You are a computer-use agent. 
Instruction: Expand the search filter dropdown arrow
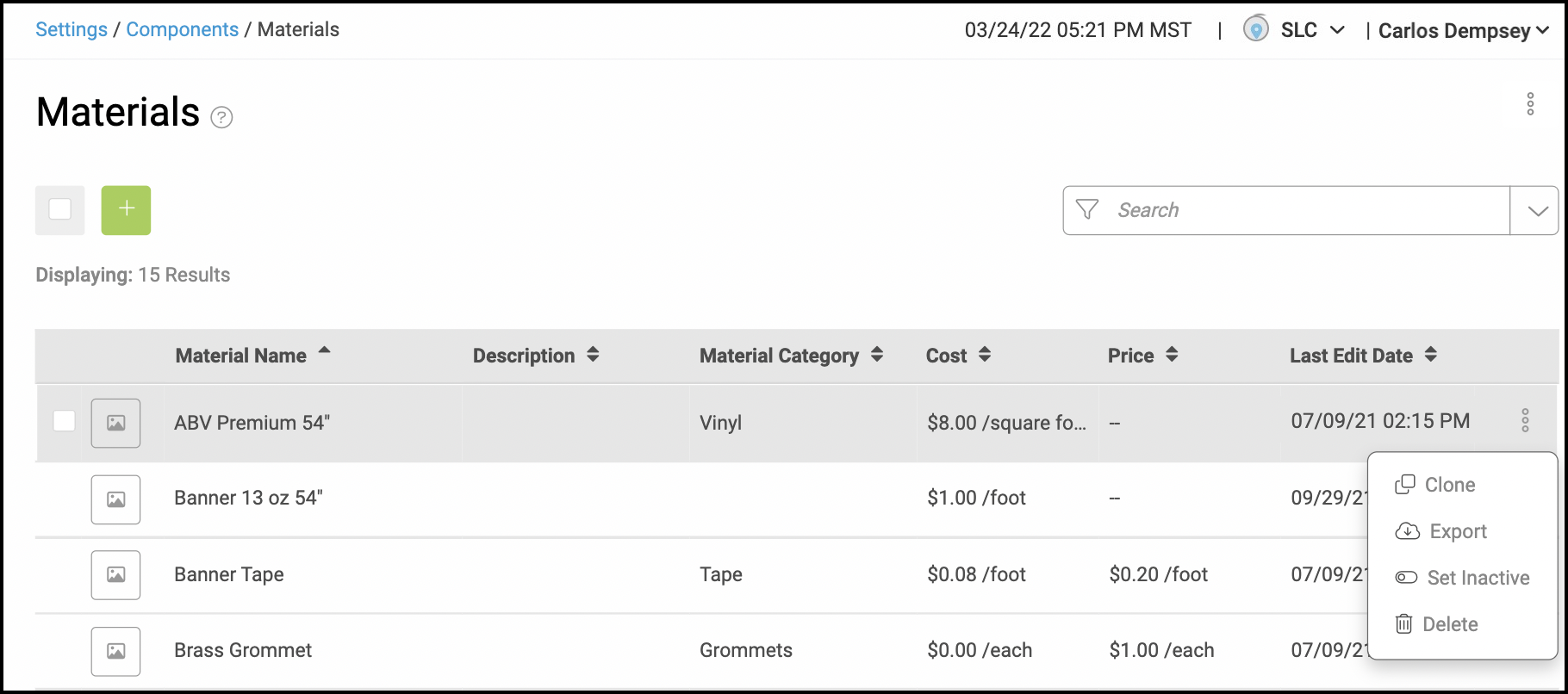(x=1536, y=211)
